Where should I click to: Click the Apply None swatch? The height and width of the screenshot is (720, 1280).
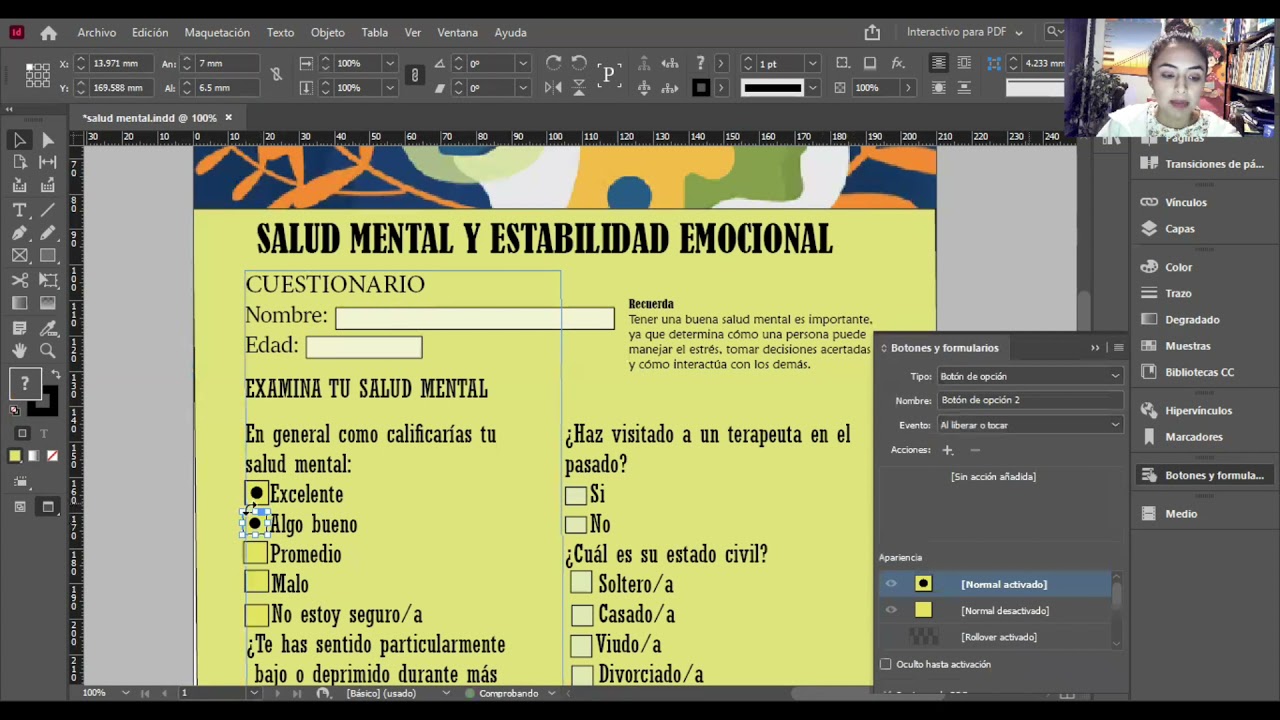point(52,456)
